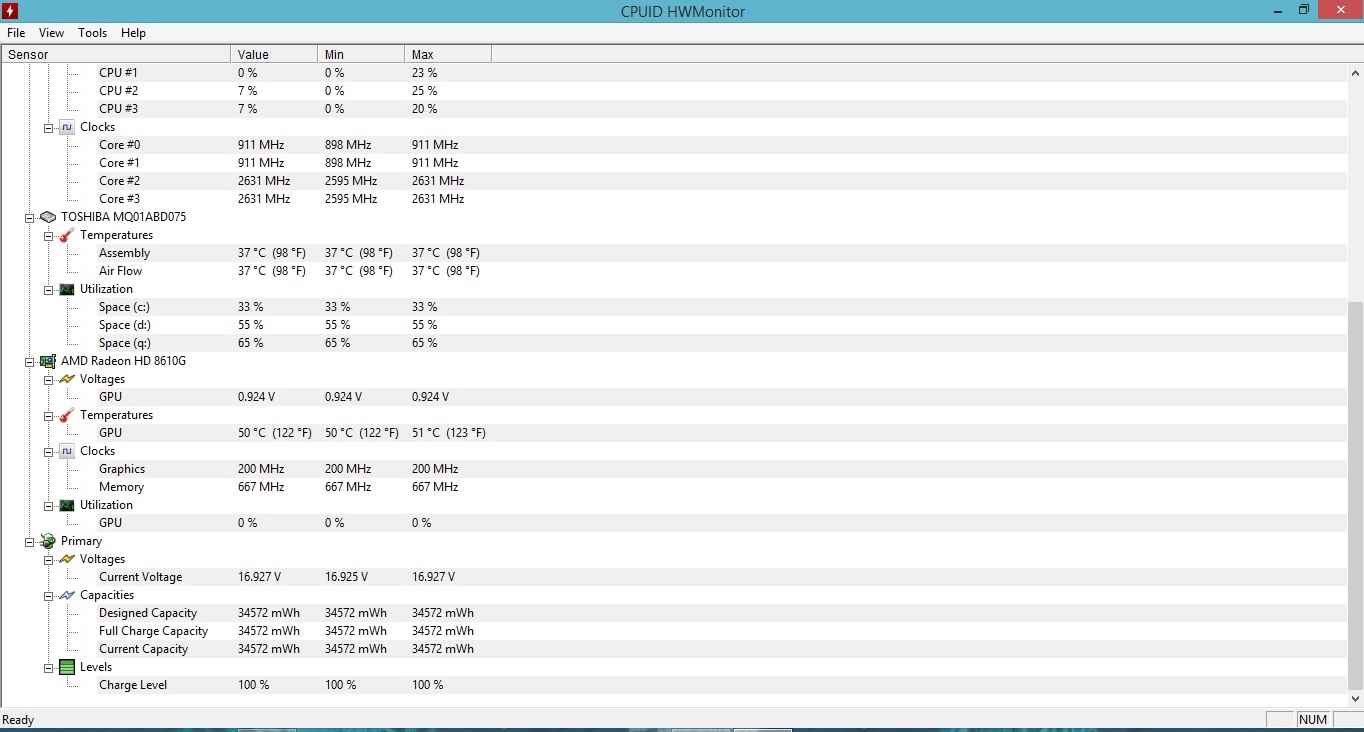Viewport: 1364px width, 732px height.
Task: Click the TOSHIBA hard drive icon
Action: 48,217
